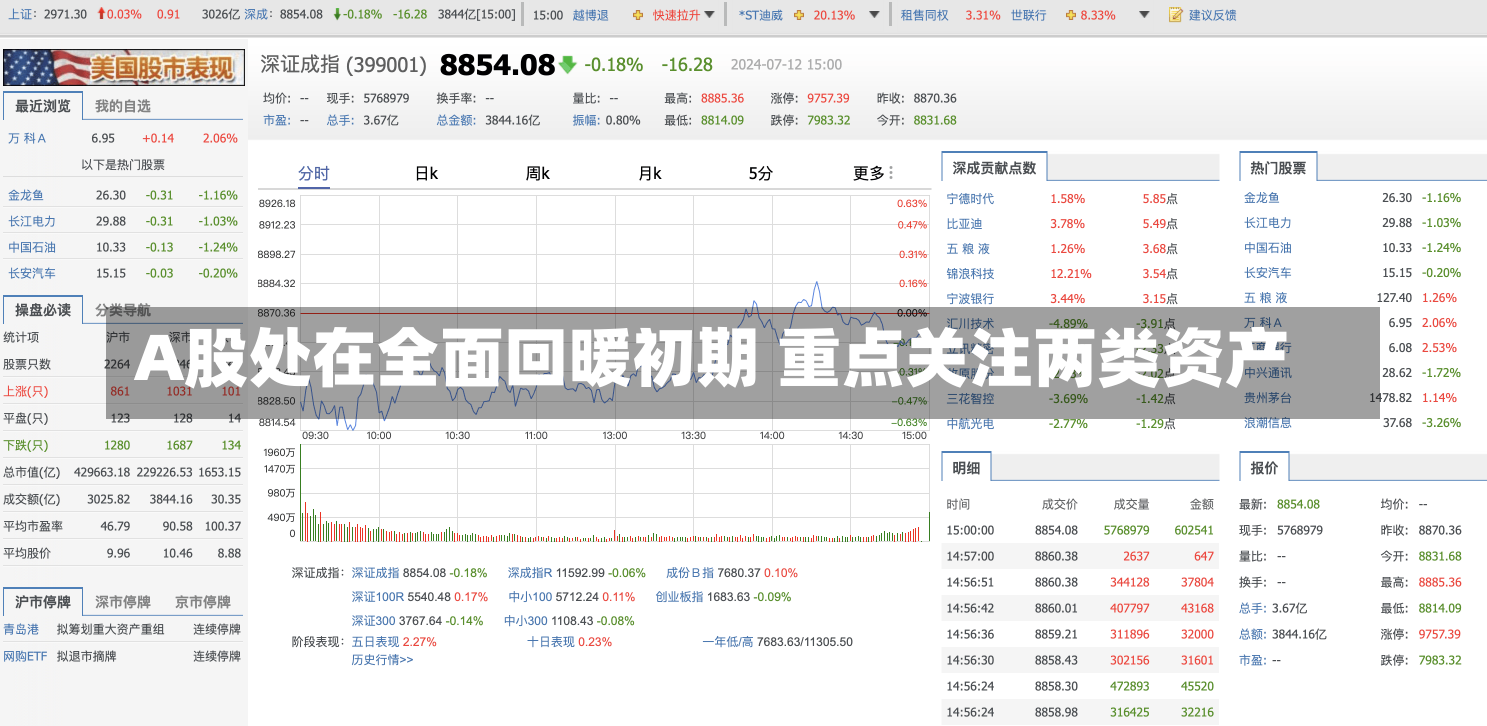Open 世联行 stock in top ticker
Image resolution: width=1487 pixels, height=726 pixels.
click(1028, 15)
